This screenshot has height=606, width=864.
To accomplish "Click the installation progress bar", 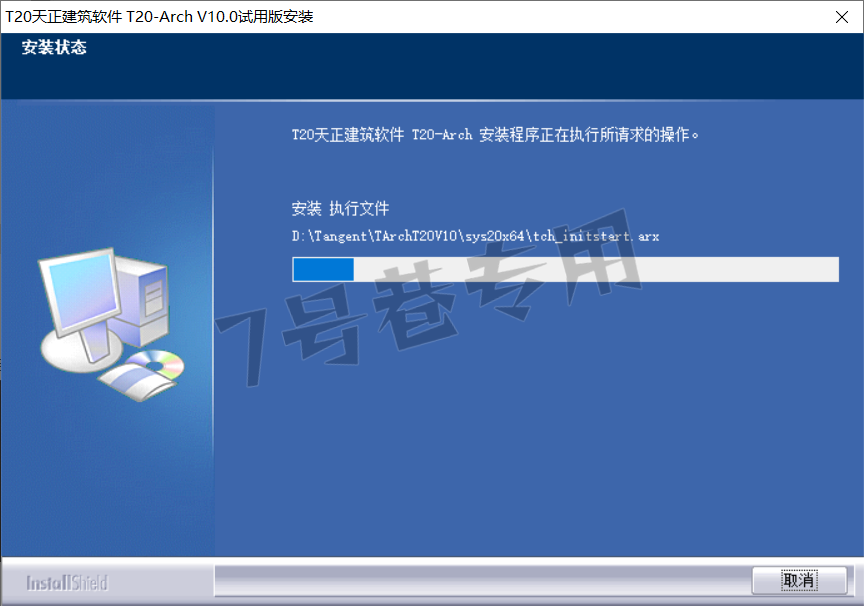I will pyautogui.click(x=565, y=269).
